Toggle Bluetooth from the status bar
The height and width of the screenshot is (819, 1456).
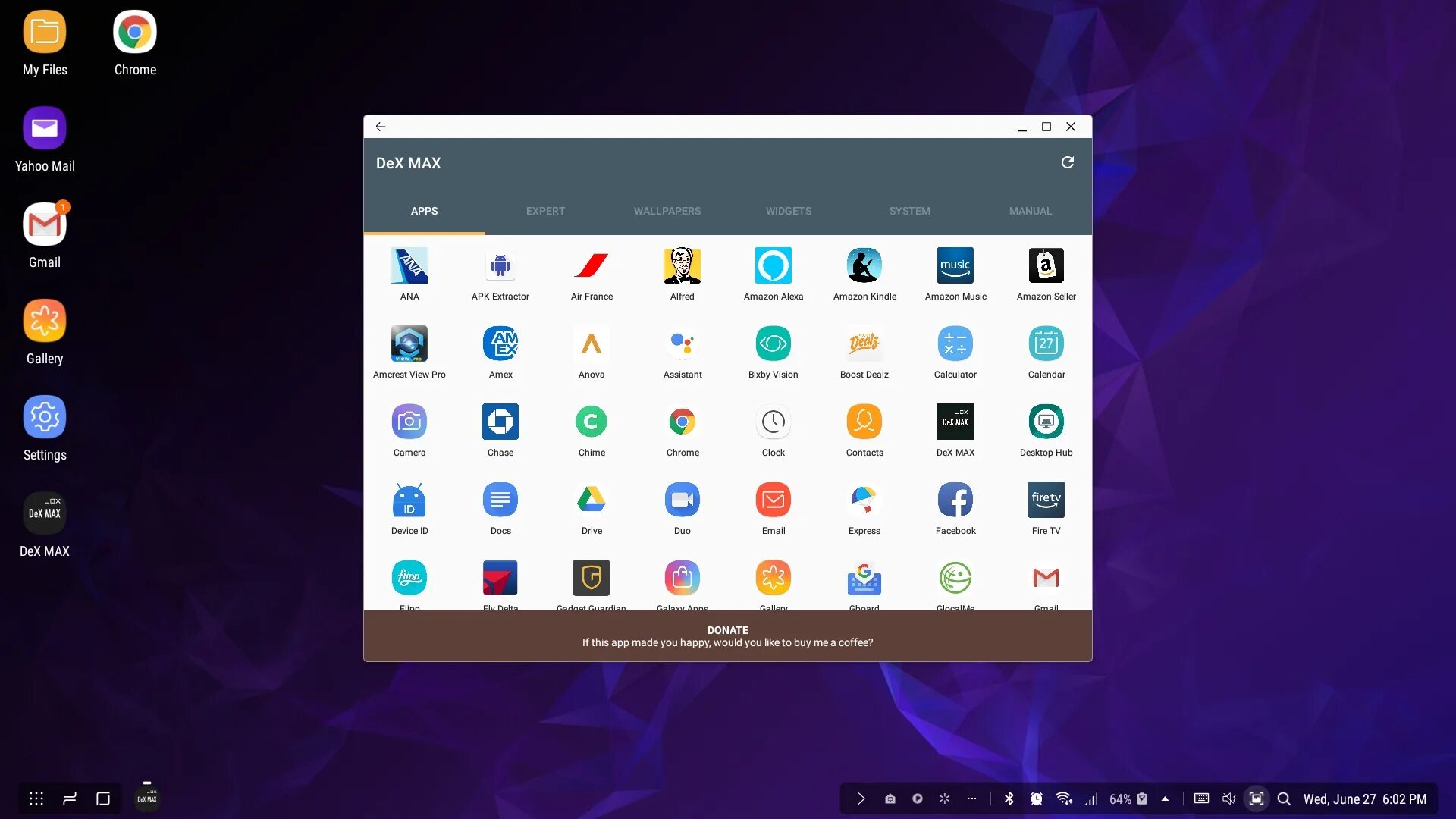click(x=1009, y=799)
